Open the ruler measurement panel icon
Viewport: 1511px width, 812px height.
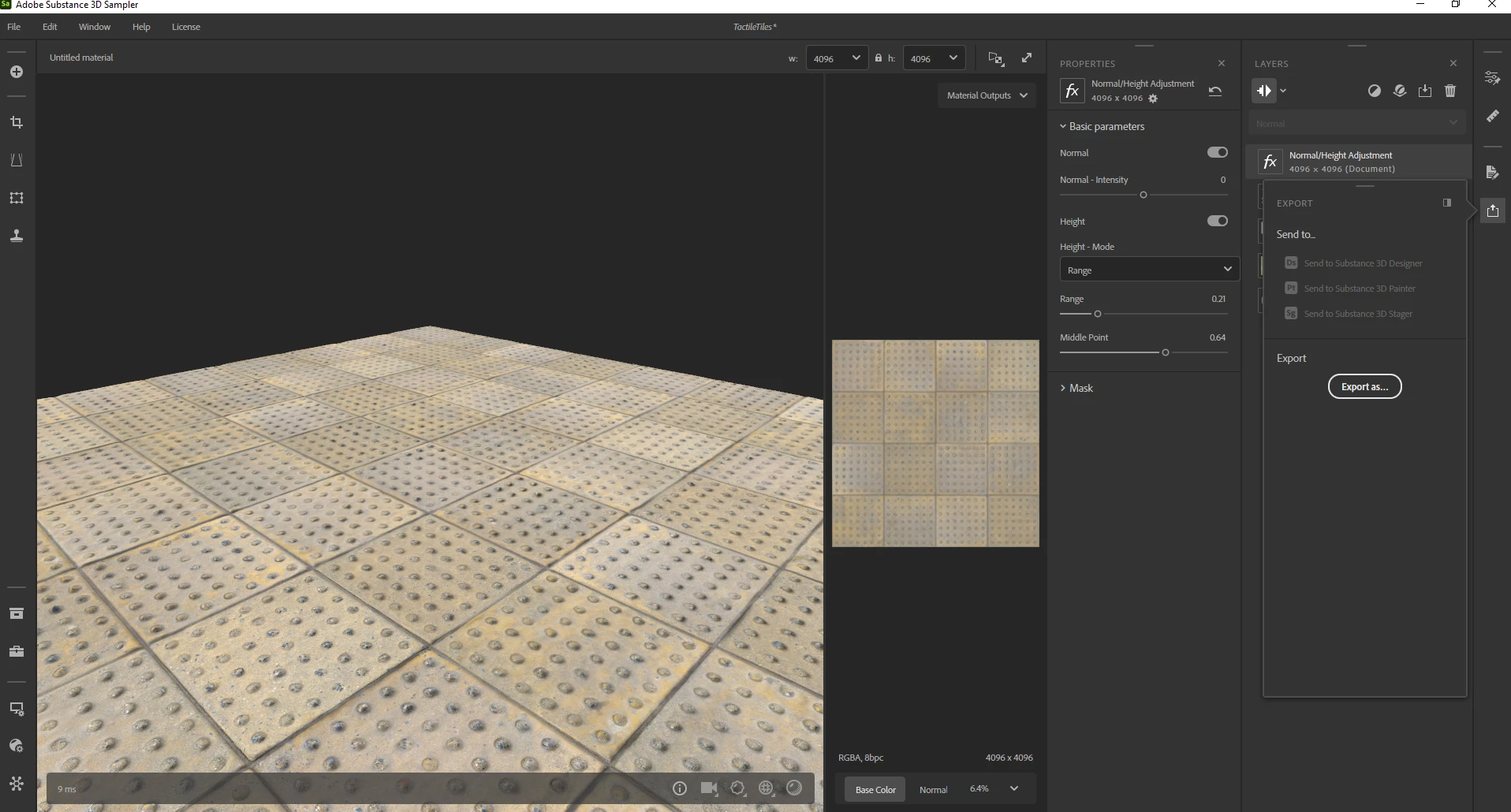(1493, 116)
